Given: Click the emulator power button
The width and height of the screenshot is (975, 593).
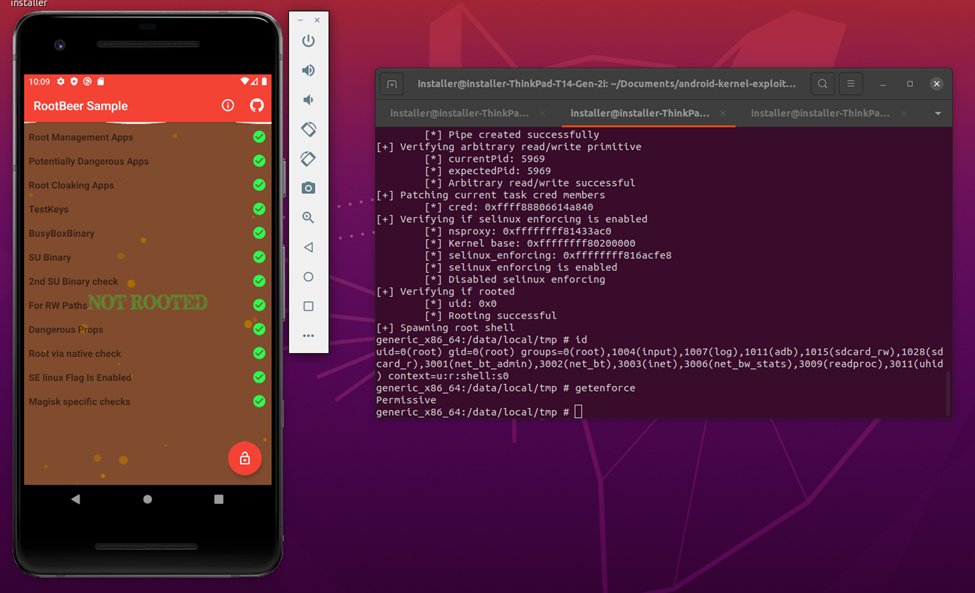Looking at the screenshot, I should click(308, 41).
